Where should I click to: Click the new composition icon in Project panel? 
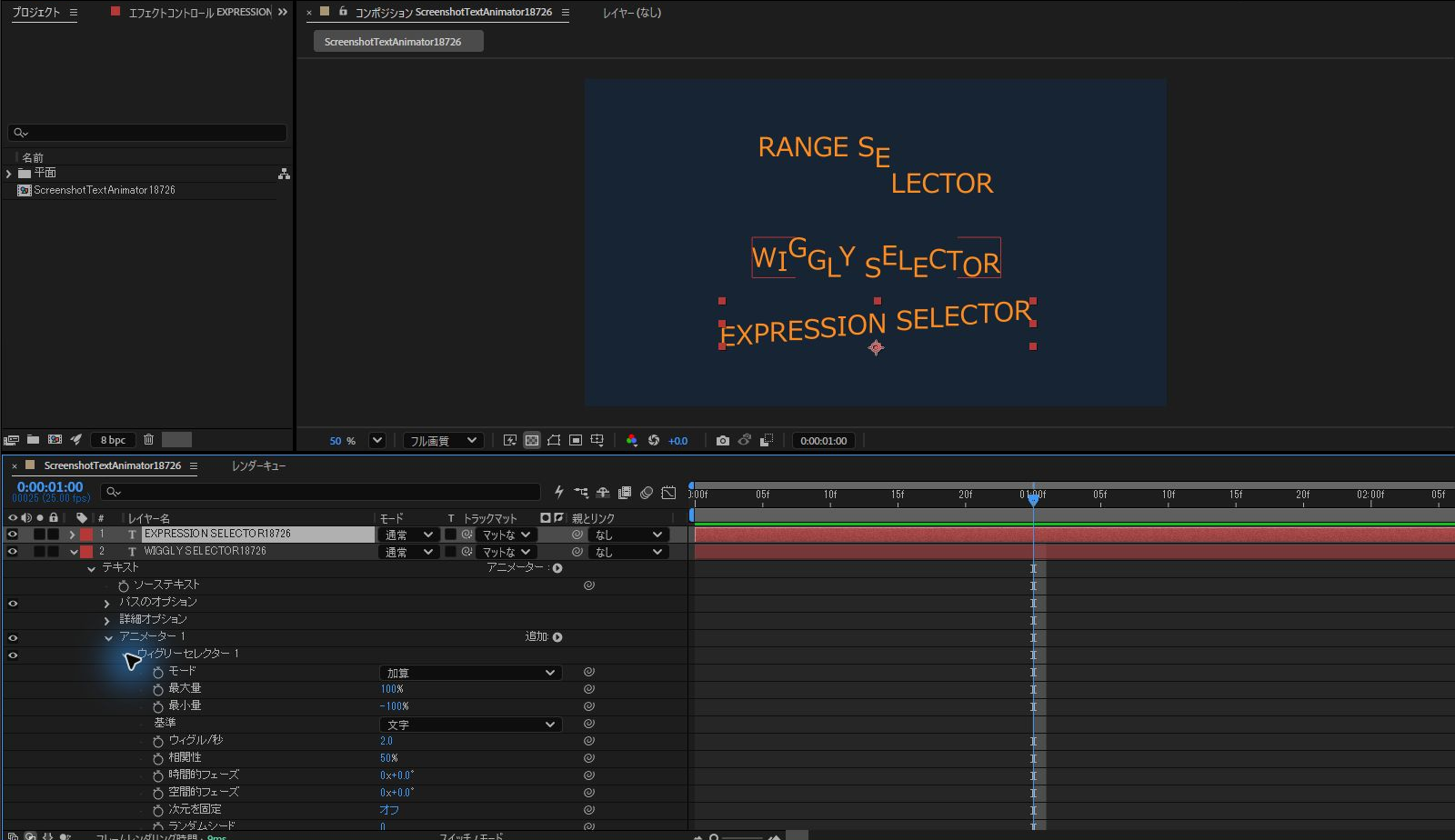click(55, 440)
